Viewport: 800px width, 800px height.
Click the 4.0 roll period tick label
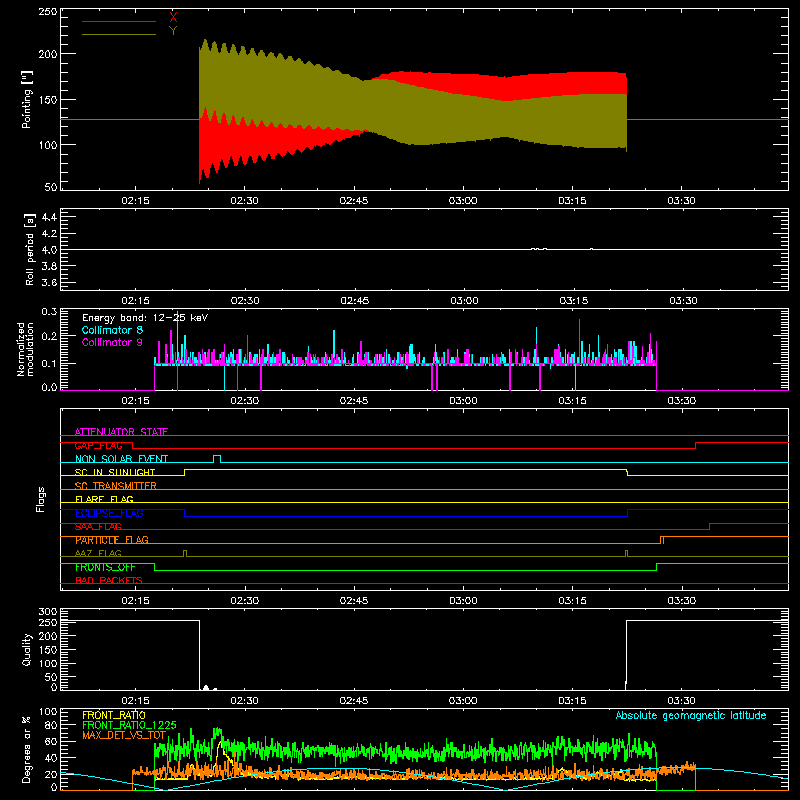pyautogui.click(x=49, y=250)
